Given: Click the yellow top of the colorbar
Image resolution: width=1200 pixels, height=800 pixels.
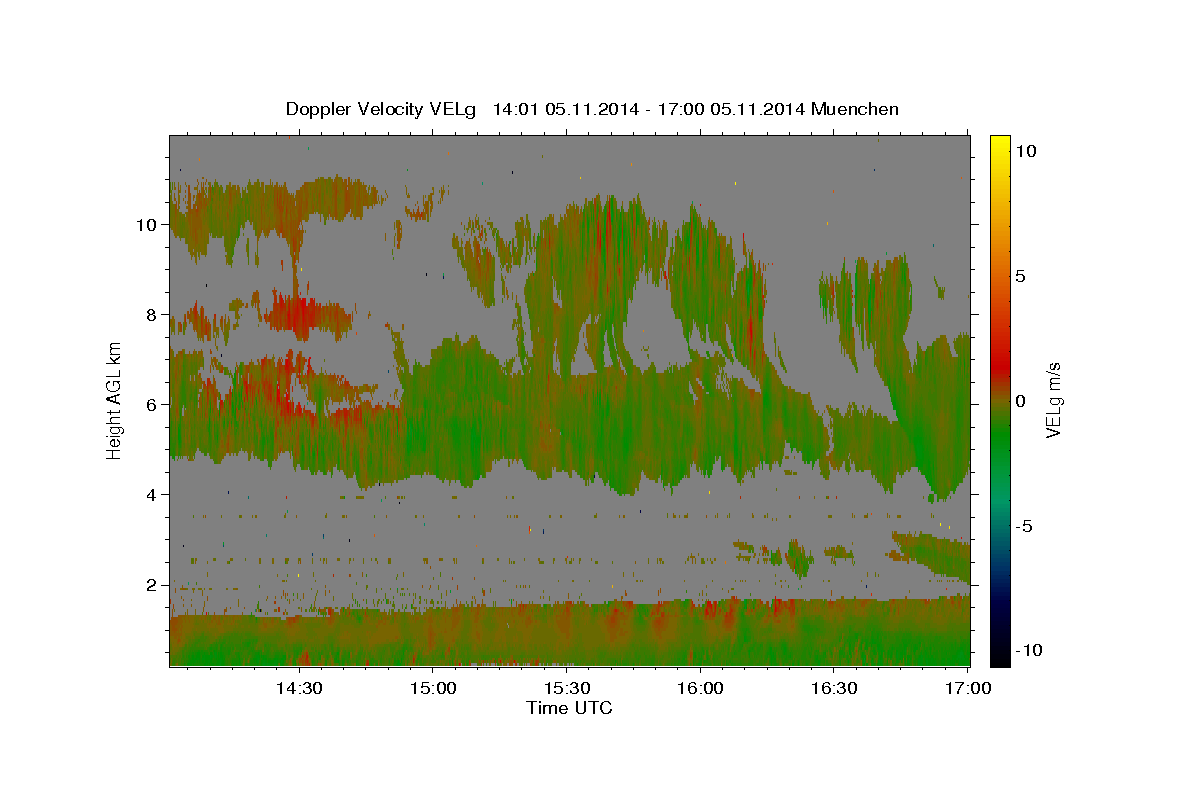Looking at the screenshot, I should click(1000, 148).
